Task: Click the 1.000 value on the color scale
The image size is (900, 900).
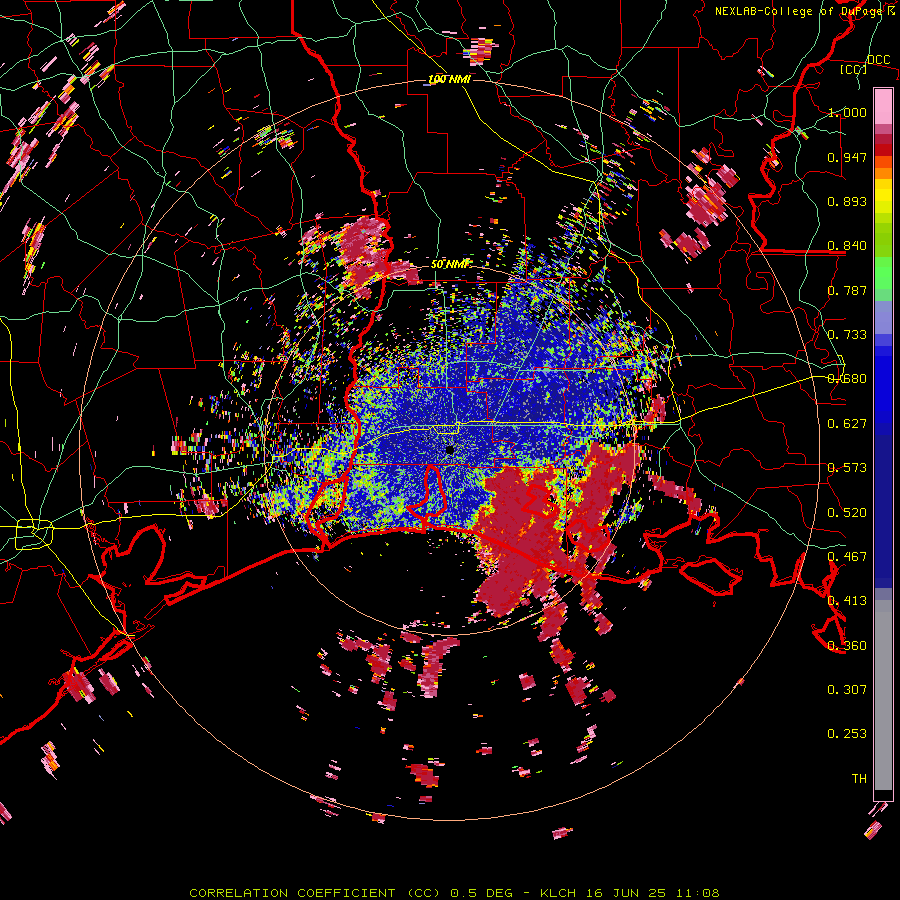Action: click(847, 112)
